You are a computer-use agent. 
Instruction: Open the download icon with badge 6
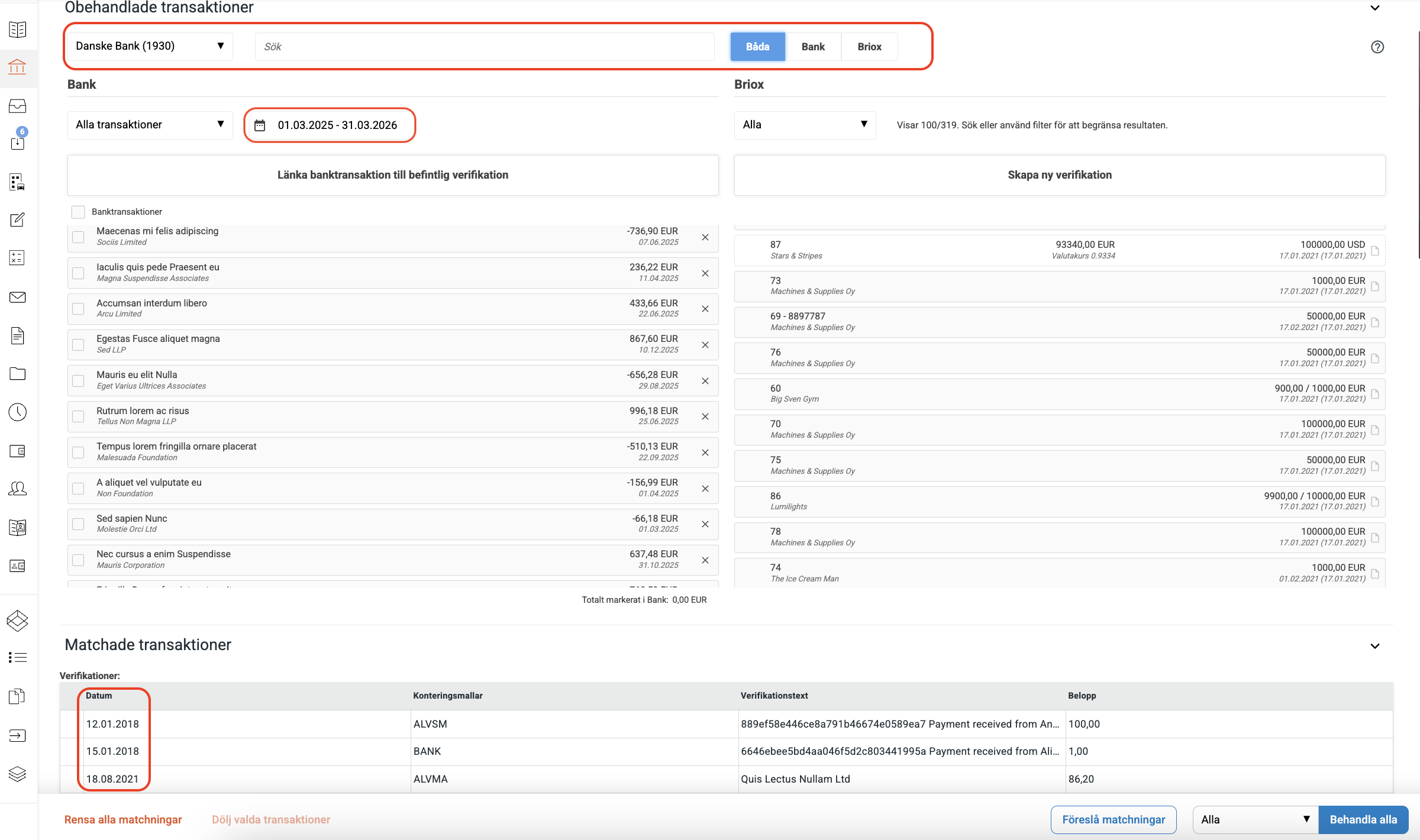[17, 142]
